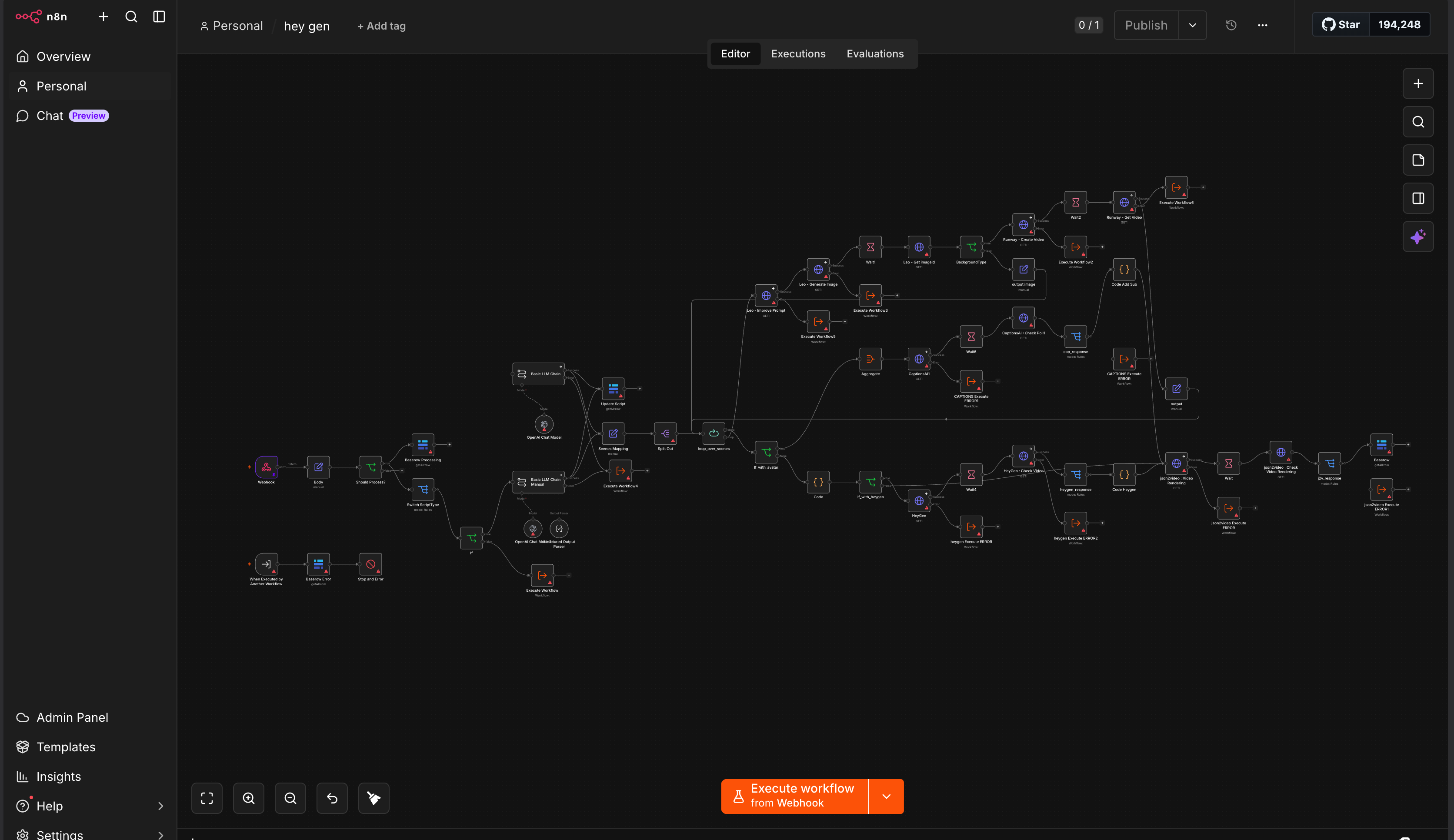The image size is (1454, 840).
Task: Expand Execute workflow trigger options
Action: pos(886,797)
